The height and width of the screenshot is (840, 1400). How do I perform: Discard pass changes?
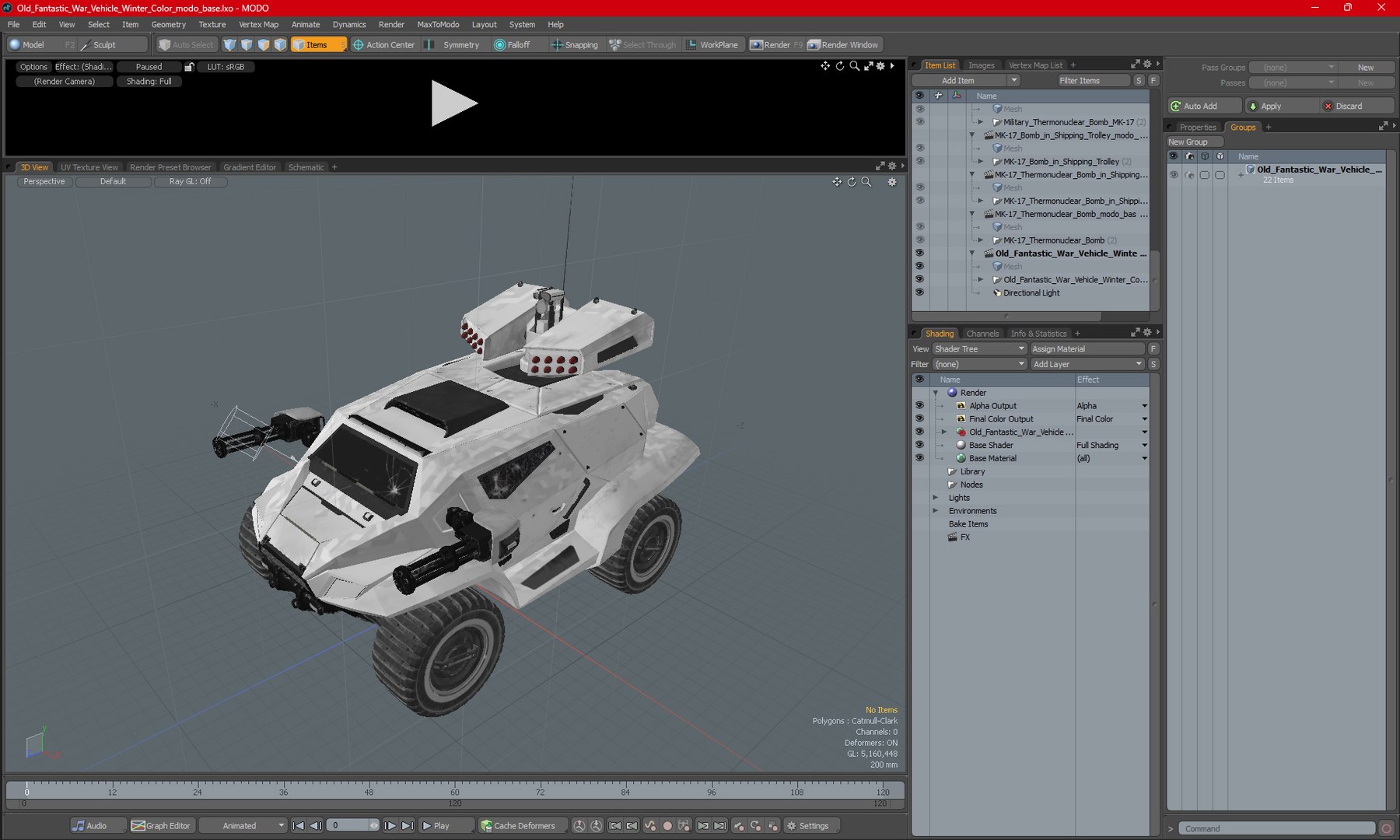coord(1356,107)
